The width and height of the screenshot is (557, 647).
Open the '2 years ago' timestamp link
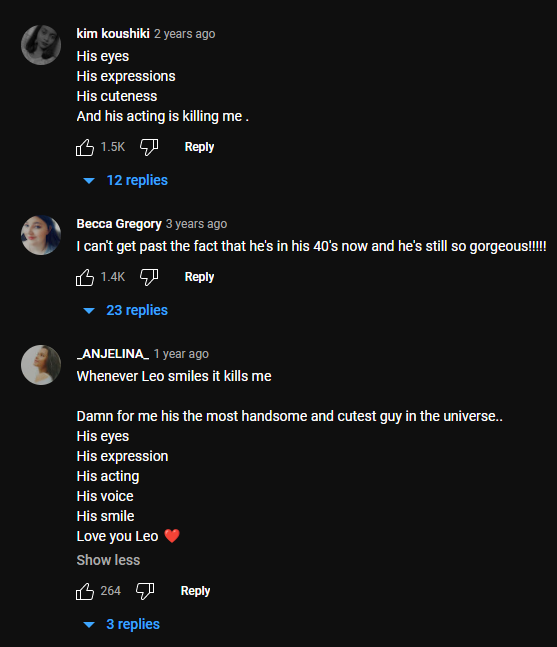tap(185, 34)
